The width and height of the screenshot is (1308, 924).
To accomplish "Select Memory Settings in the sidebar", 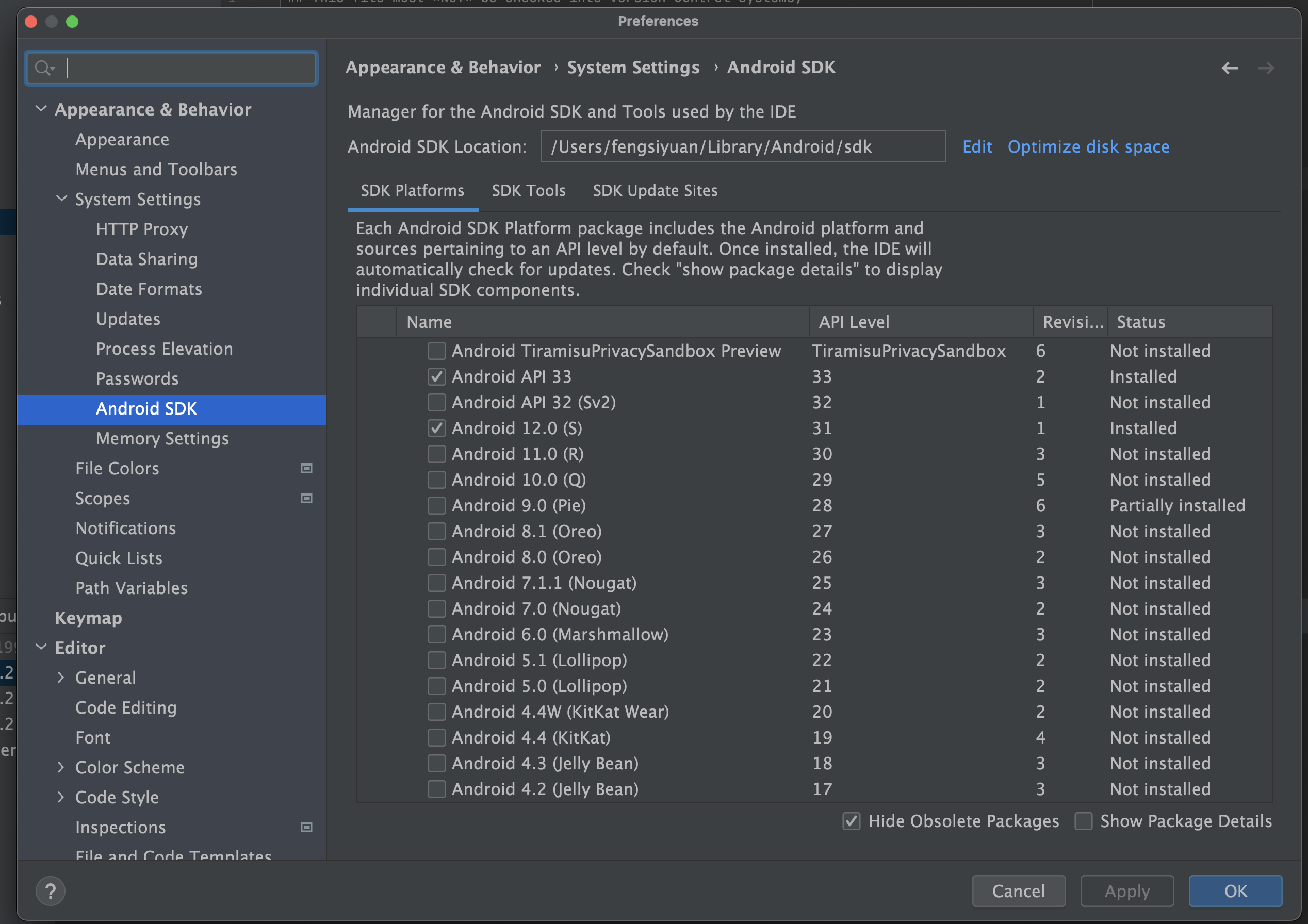I will pyautogui.click(x=162, y=439).
